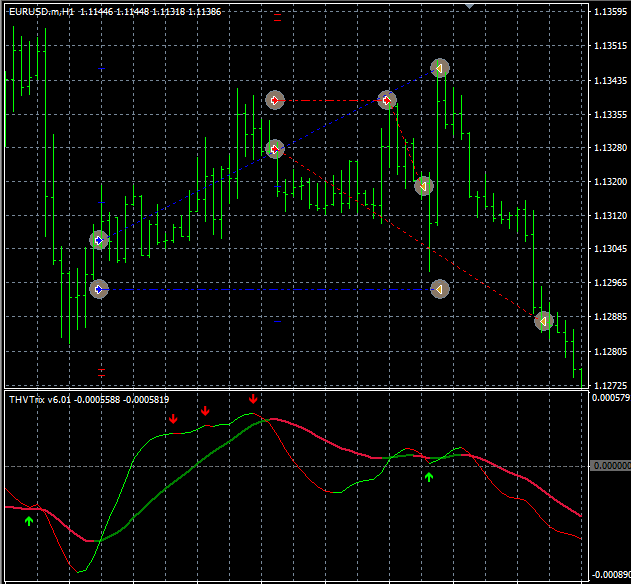Select the top-left red sell entry marker

click(x=275, y=100)
